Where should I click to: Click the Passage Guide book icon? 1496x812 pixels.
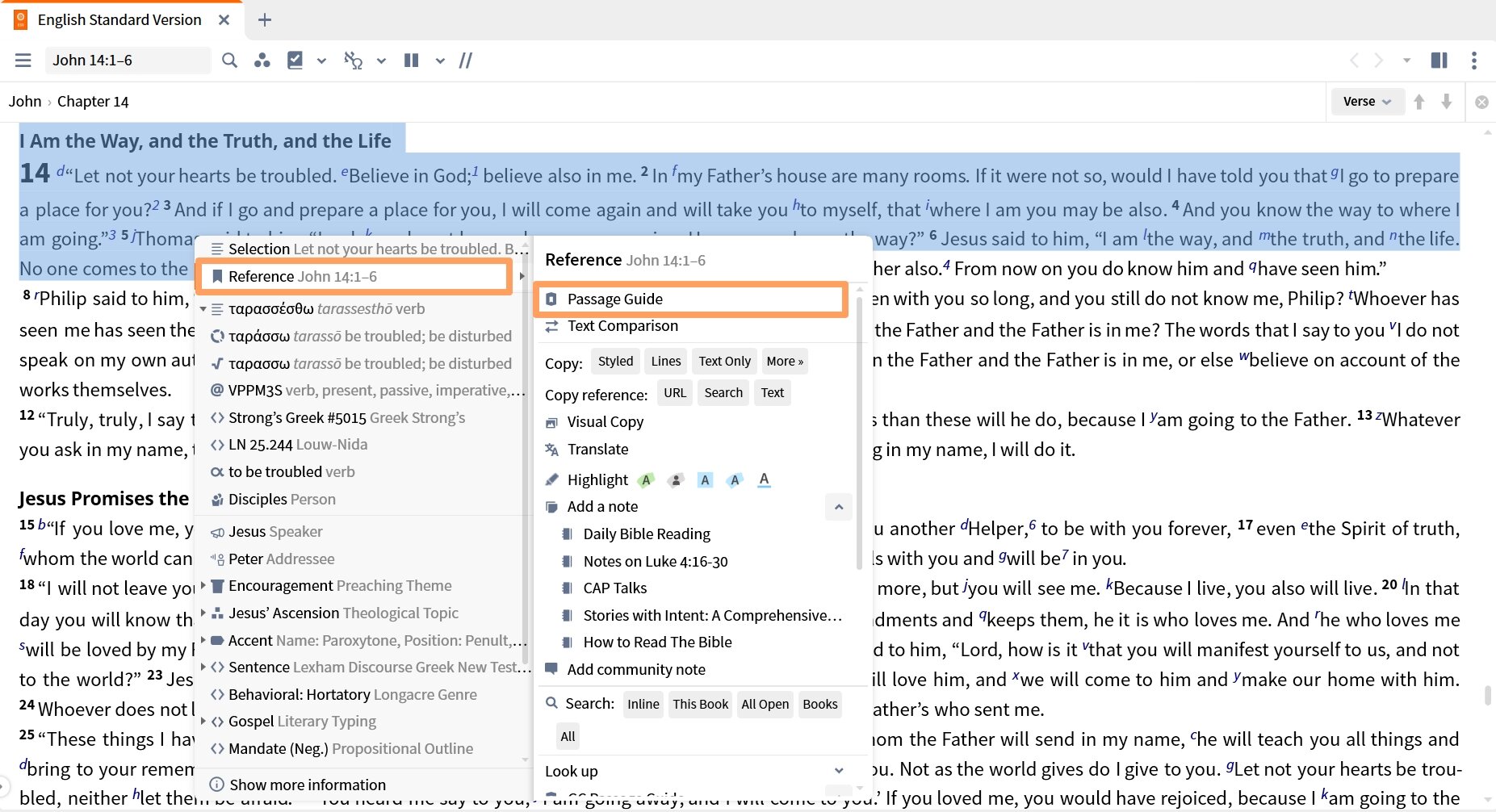[x=552, y=299]
